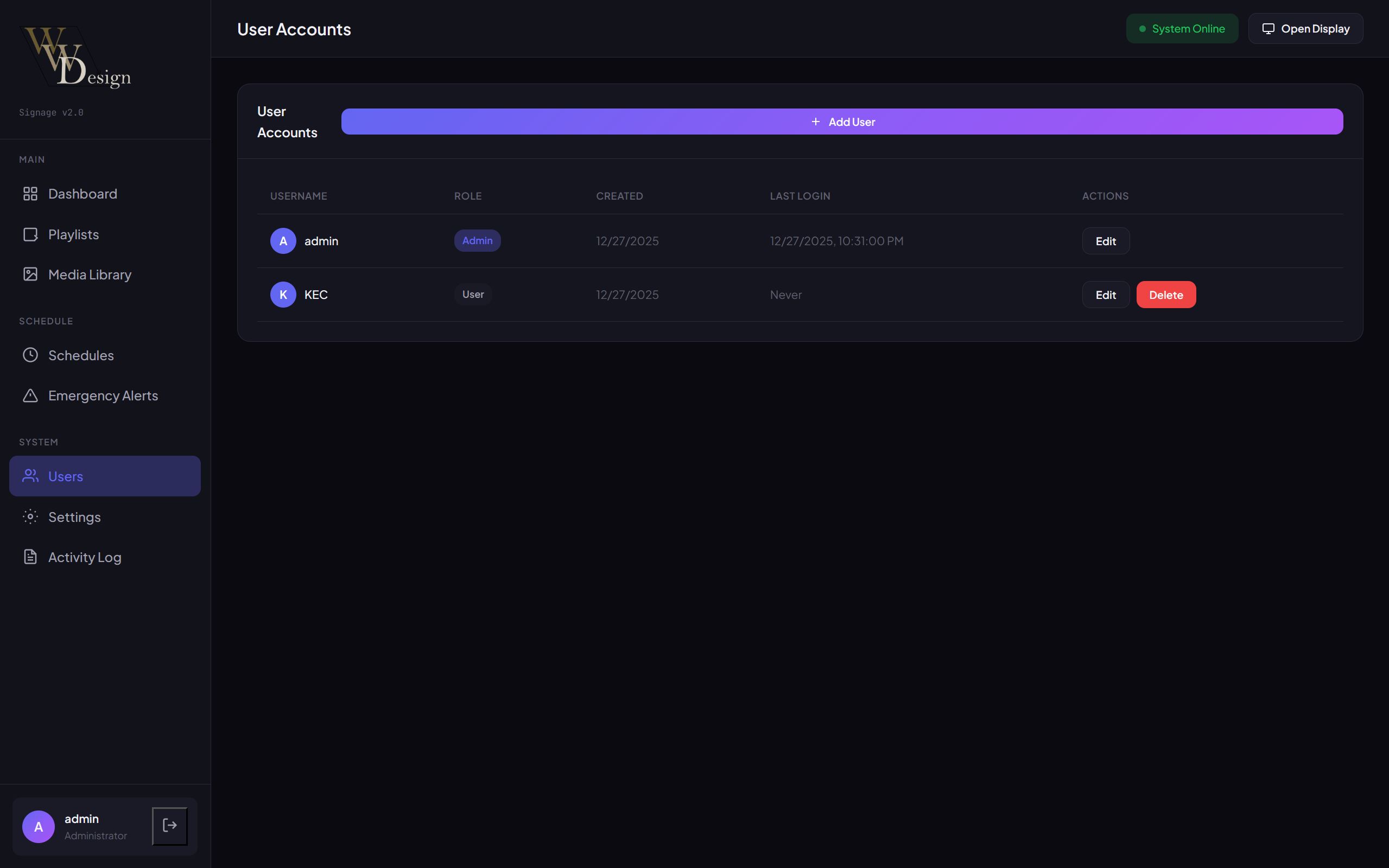Delete the KEC user account
This screenshot has height=868, width=1389.
1165,295
